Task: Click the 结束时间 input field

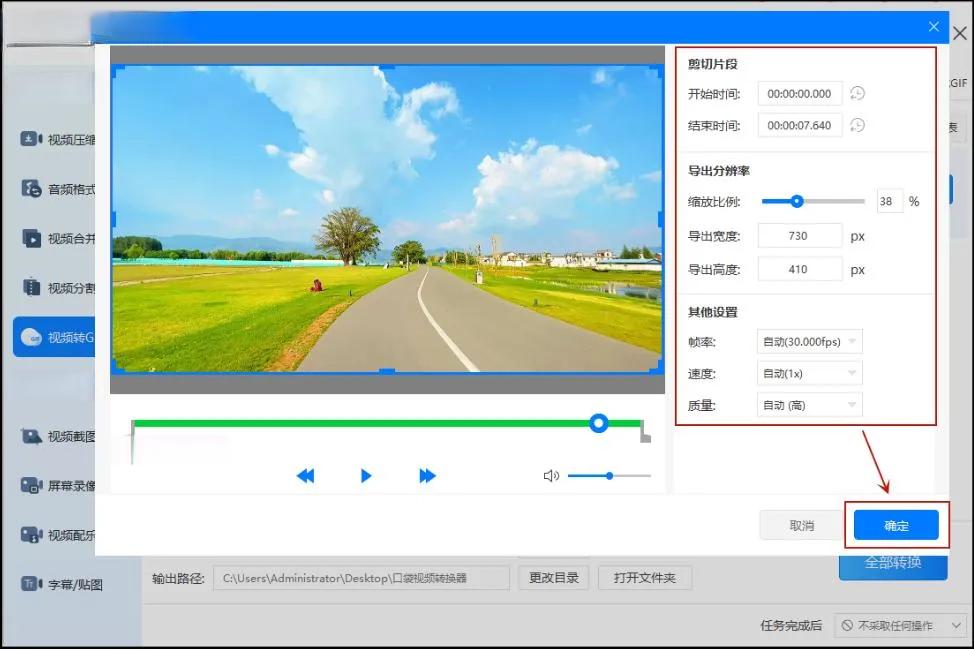Action: click(x=799, y=125)
